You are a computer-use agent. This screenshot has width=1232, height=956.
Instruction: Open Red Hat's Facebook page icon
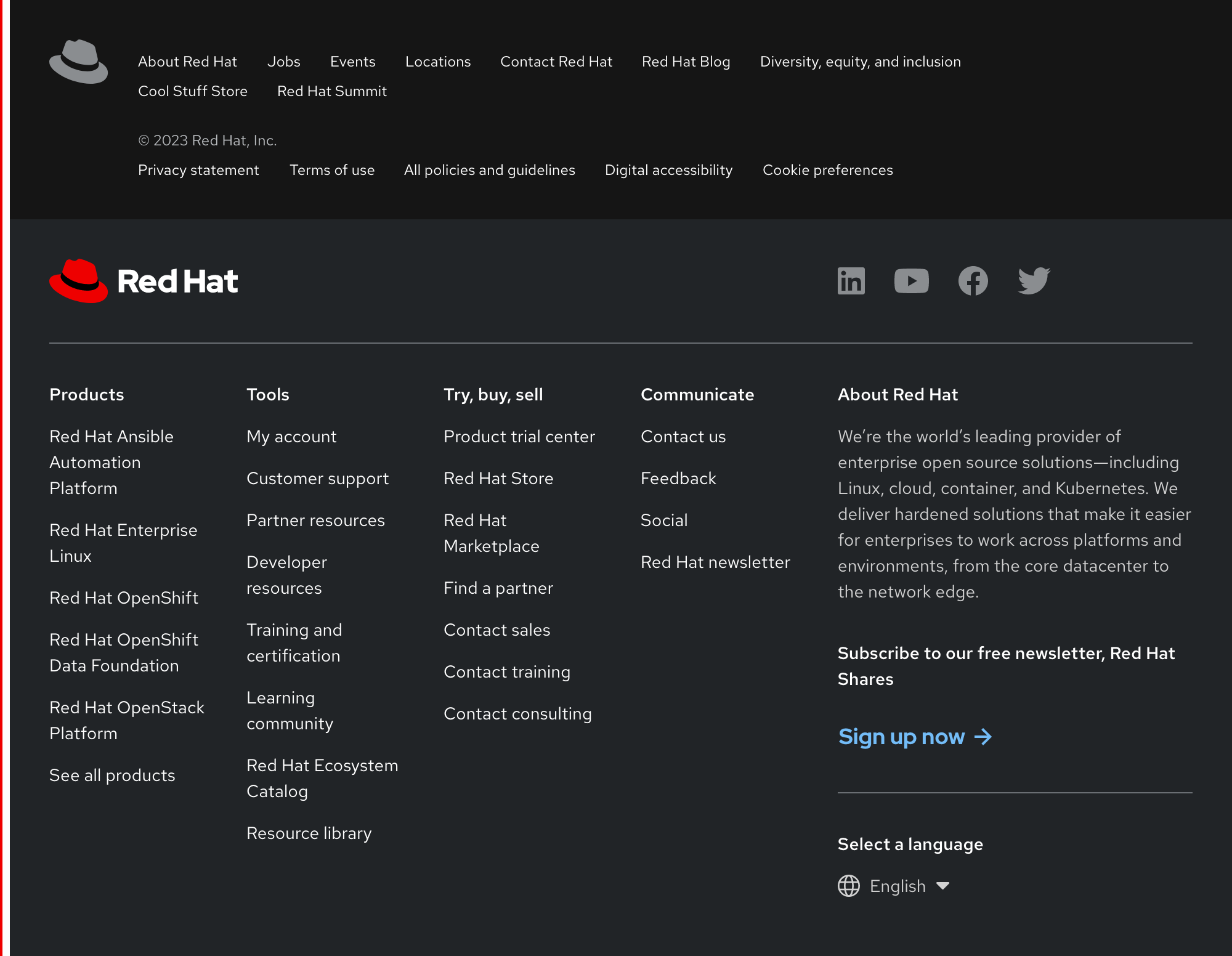coord(973,281)
